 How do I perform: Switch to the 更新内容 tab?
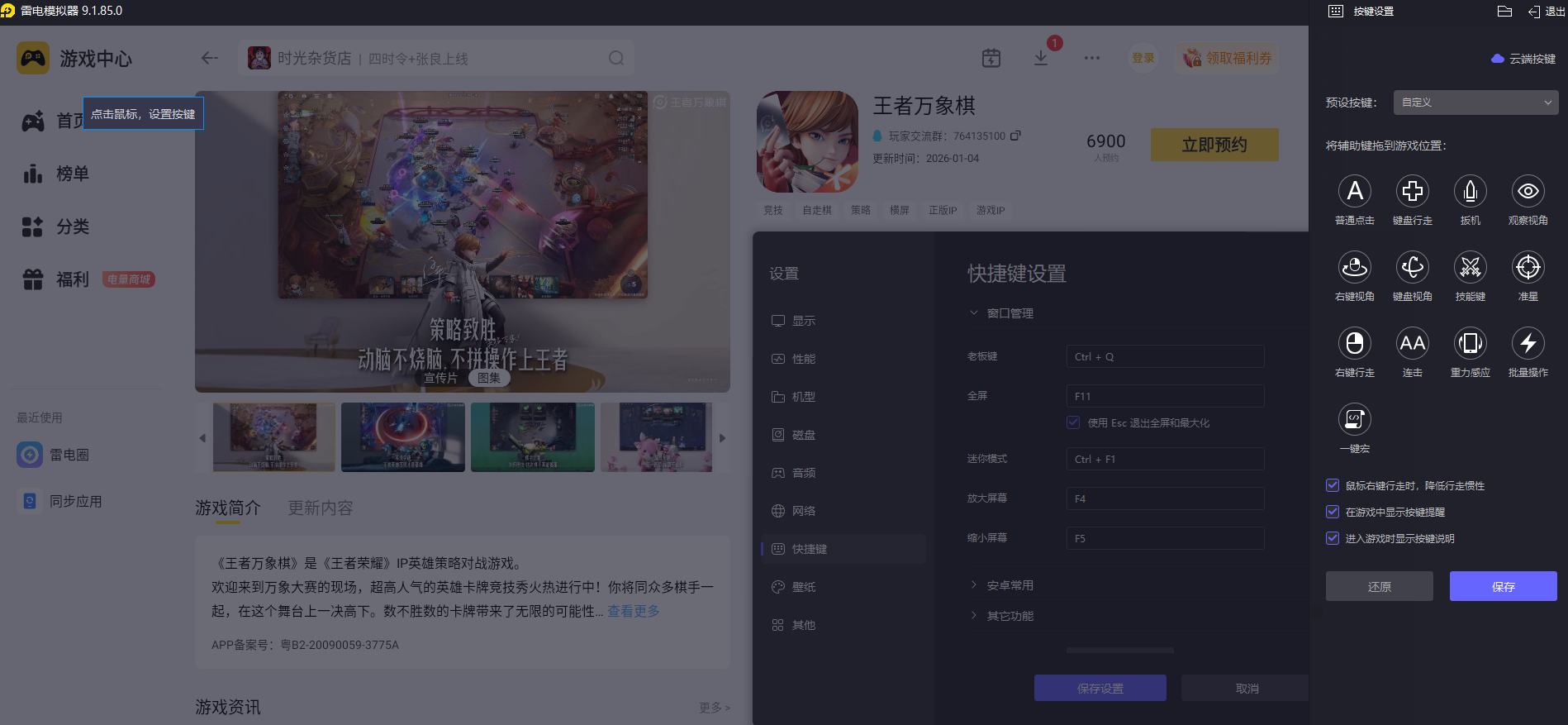coord(320,508)
